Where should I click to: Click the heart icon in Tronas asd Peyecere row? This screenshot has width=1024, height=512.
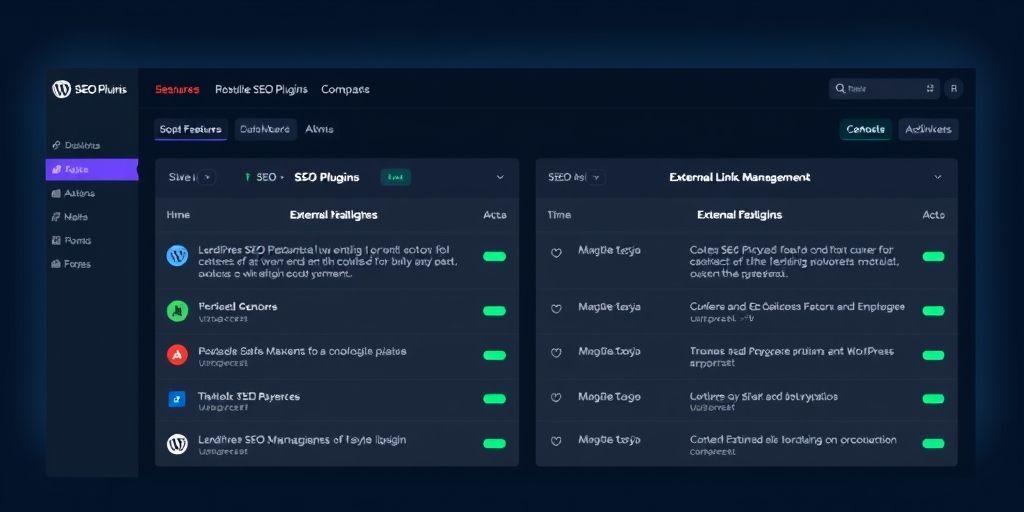point(556,353)
